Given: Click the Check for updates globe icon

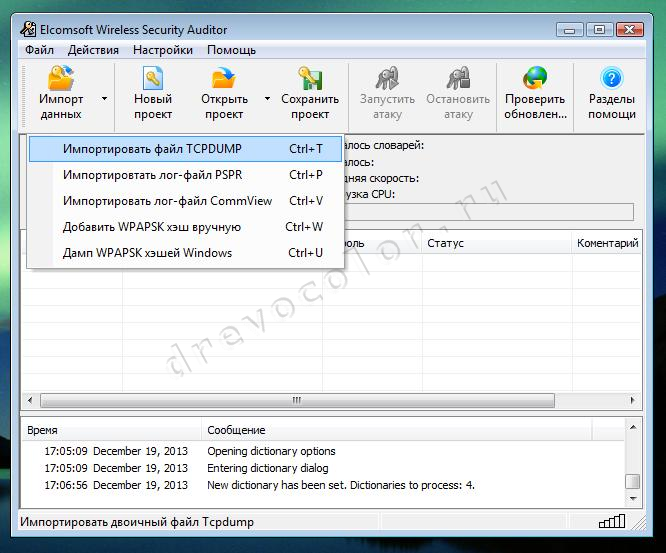Looking at the screenshot, I should [x=535, y=78].
